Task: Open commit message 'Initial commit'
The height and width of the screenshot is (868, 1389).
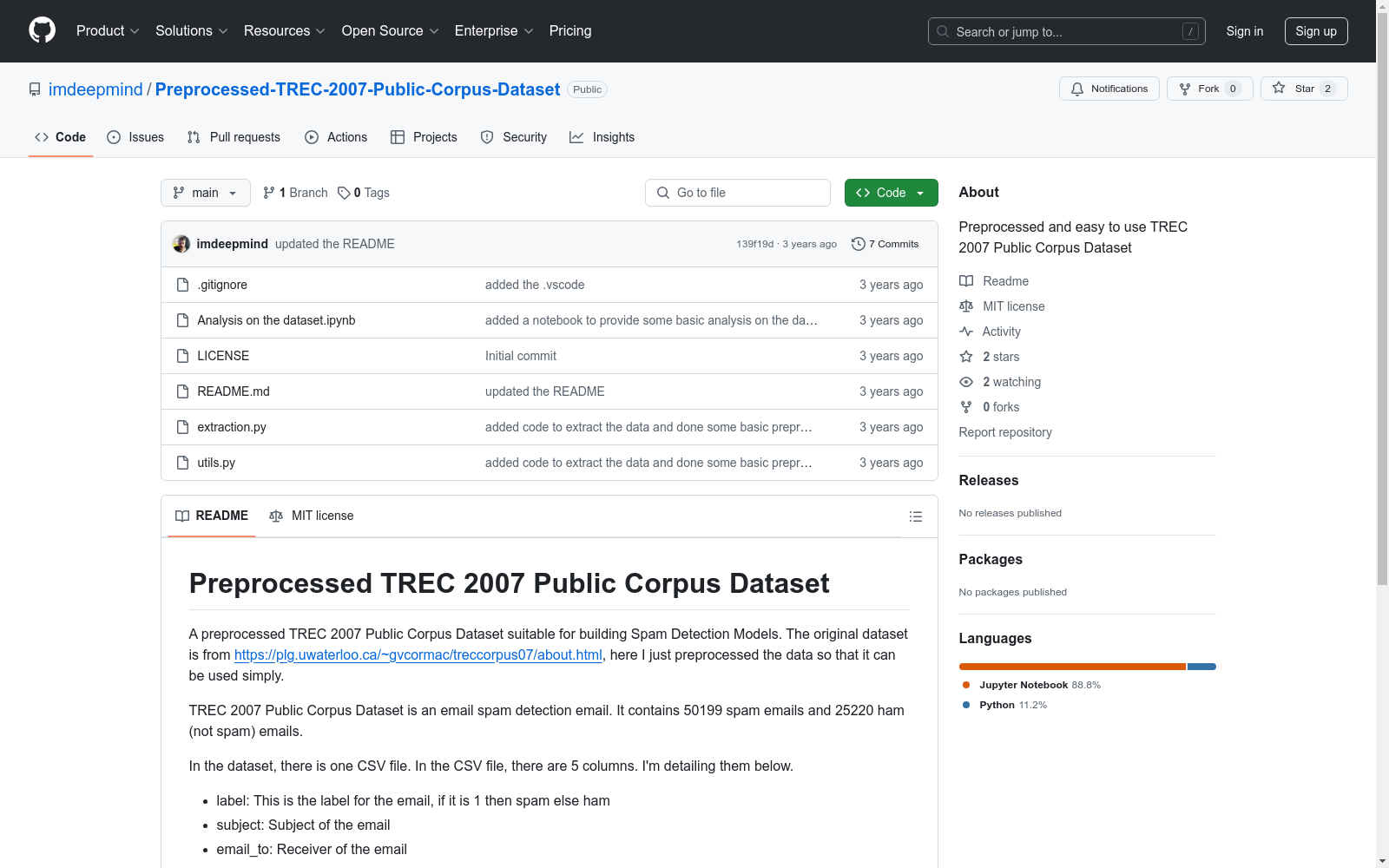Action: 521,356
